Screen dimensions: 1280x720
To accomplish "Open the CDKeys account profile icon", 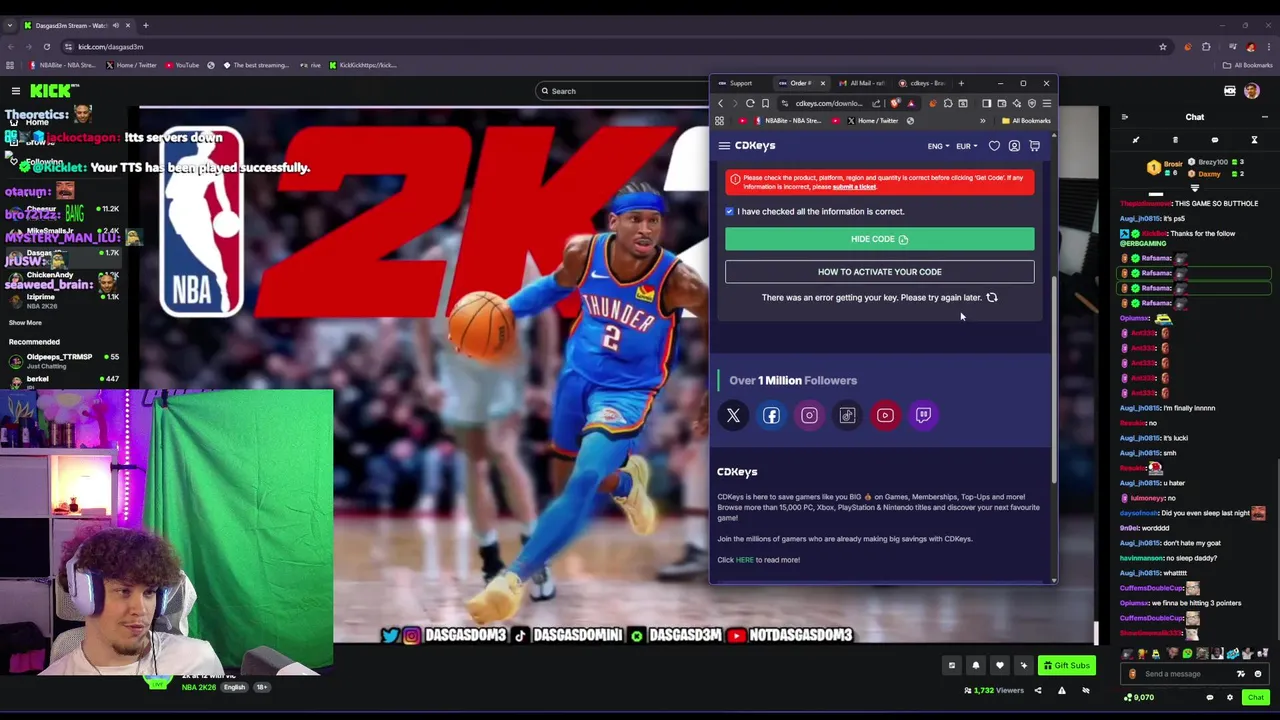I will click(x=1014, y=146).
